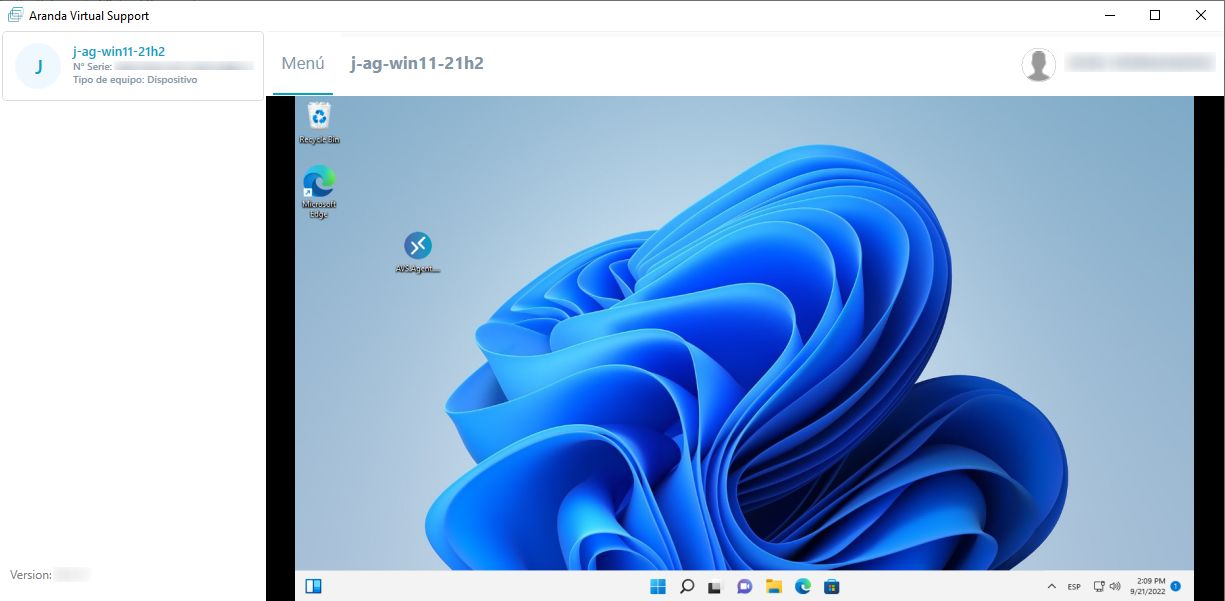This screenshot has height=601, width=1225.
Task: Close the Aranda Virtual Support window
Action: click(x=1201, y=15)
